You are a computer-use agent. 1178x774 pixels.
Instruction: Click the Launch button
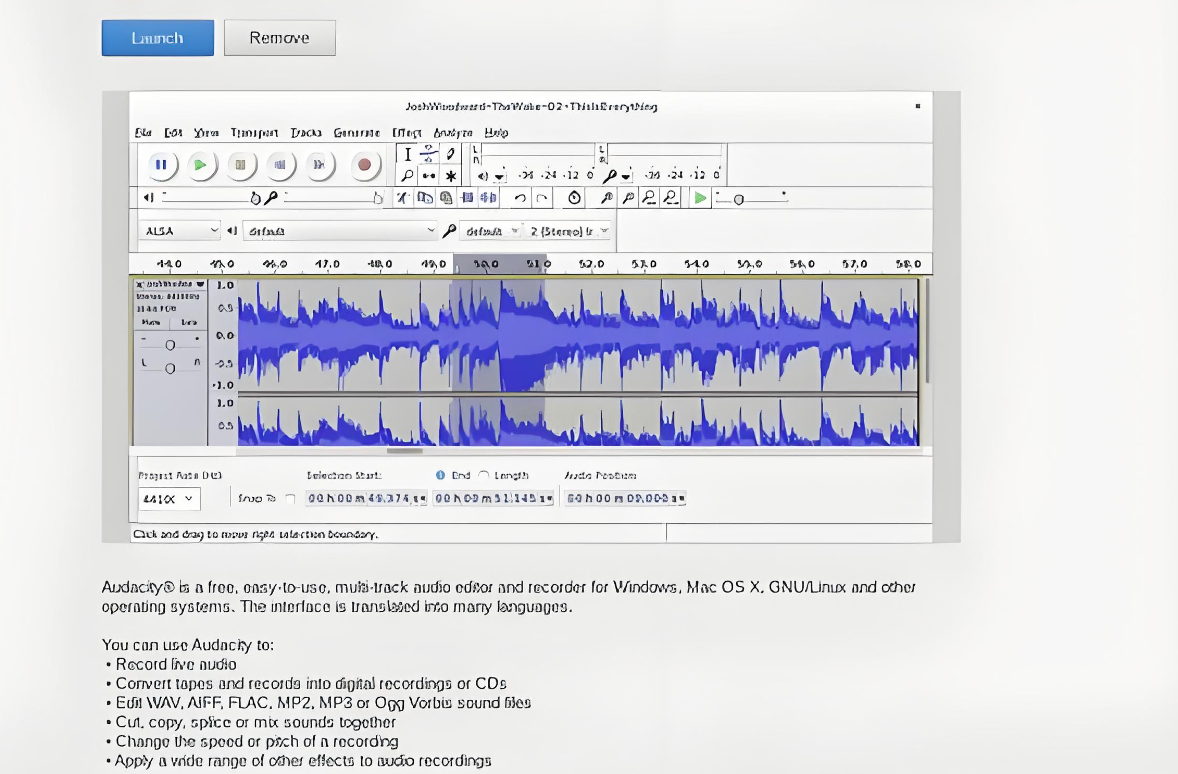[157, 38]
